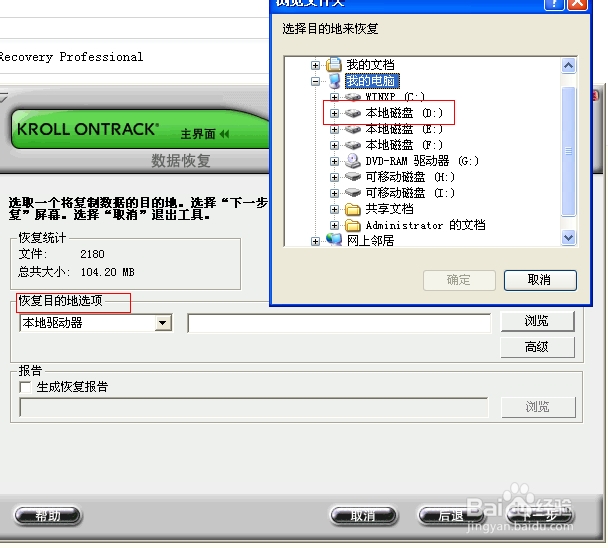Expand the 网上邻居 node
This screenshot has width=608, height=548.
click(x=315, y=241)
